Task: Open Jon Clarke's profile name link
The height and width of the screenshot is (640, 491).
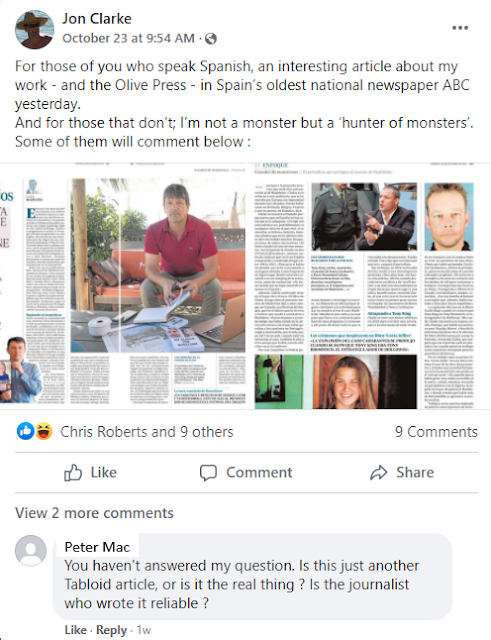Action: click(97, 18)
